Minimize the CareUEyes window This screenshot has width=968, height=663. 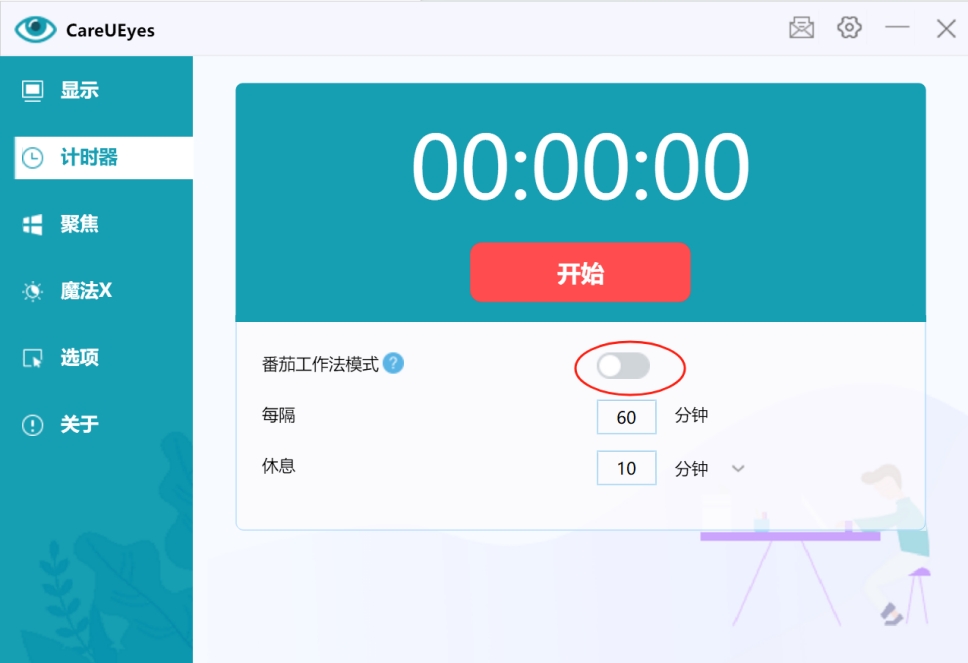tap(897, 27)
